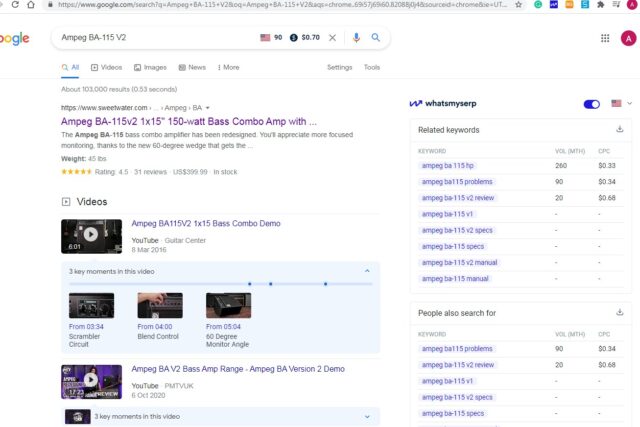
Task: Click the 'VOL (MTH)' header in Related keywords
Action: pos(570,151)
